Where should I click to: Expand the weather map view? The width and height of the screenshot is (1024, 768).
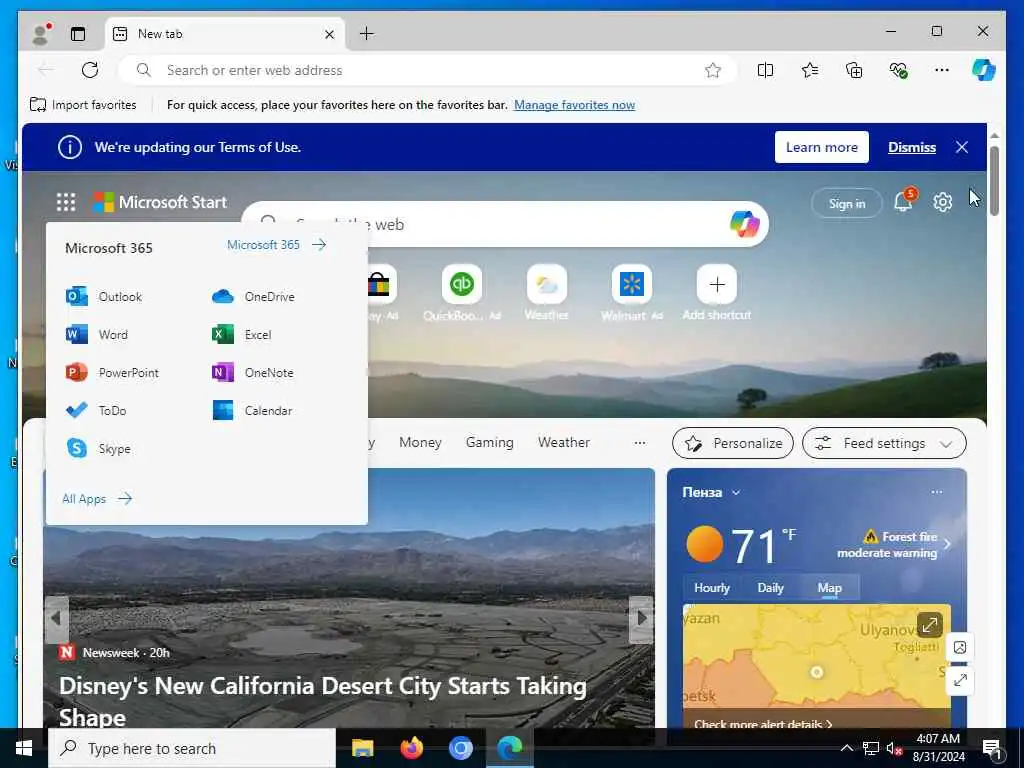(x=929, y=624)
